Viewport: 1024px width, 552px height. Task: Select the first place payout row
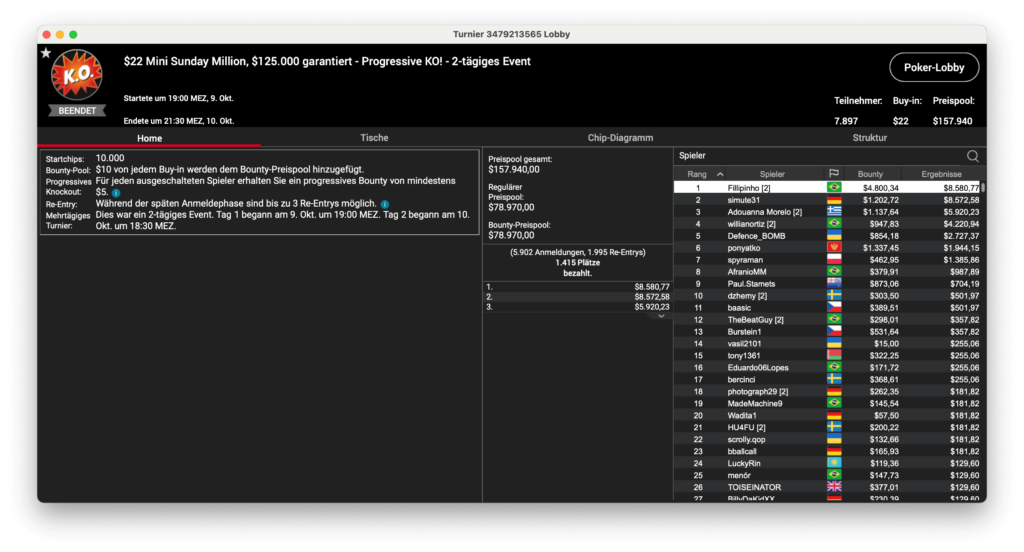(577, 287)
